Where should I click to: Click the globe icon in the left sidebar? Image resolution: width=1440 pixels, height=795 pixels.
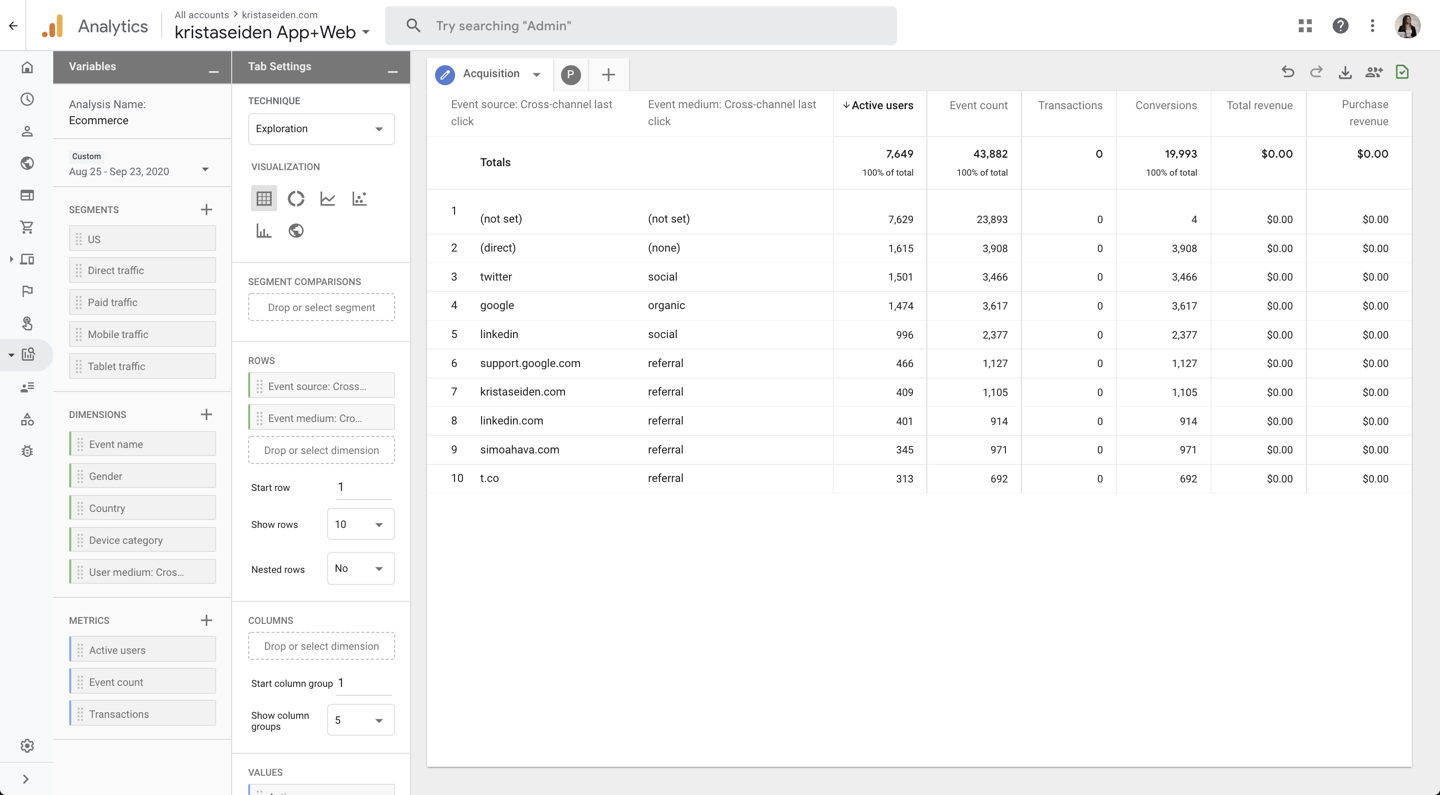pyautogui.click(x=27, y=164)
